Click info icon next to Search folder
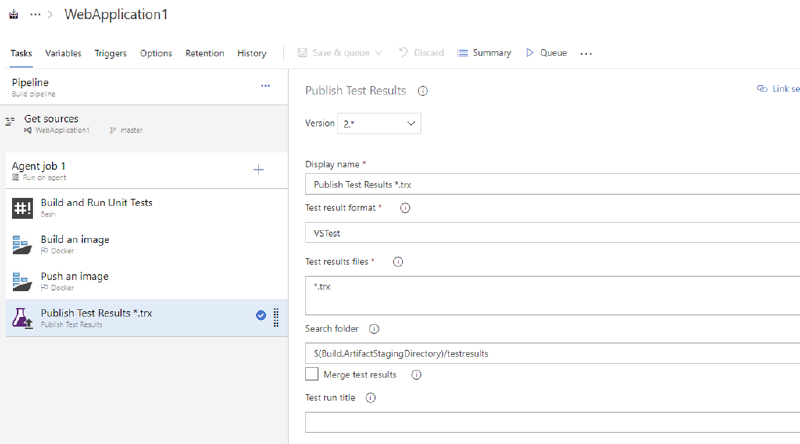Image resolution: width=800 pixels, height=444 pixels. (374, 329)
